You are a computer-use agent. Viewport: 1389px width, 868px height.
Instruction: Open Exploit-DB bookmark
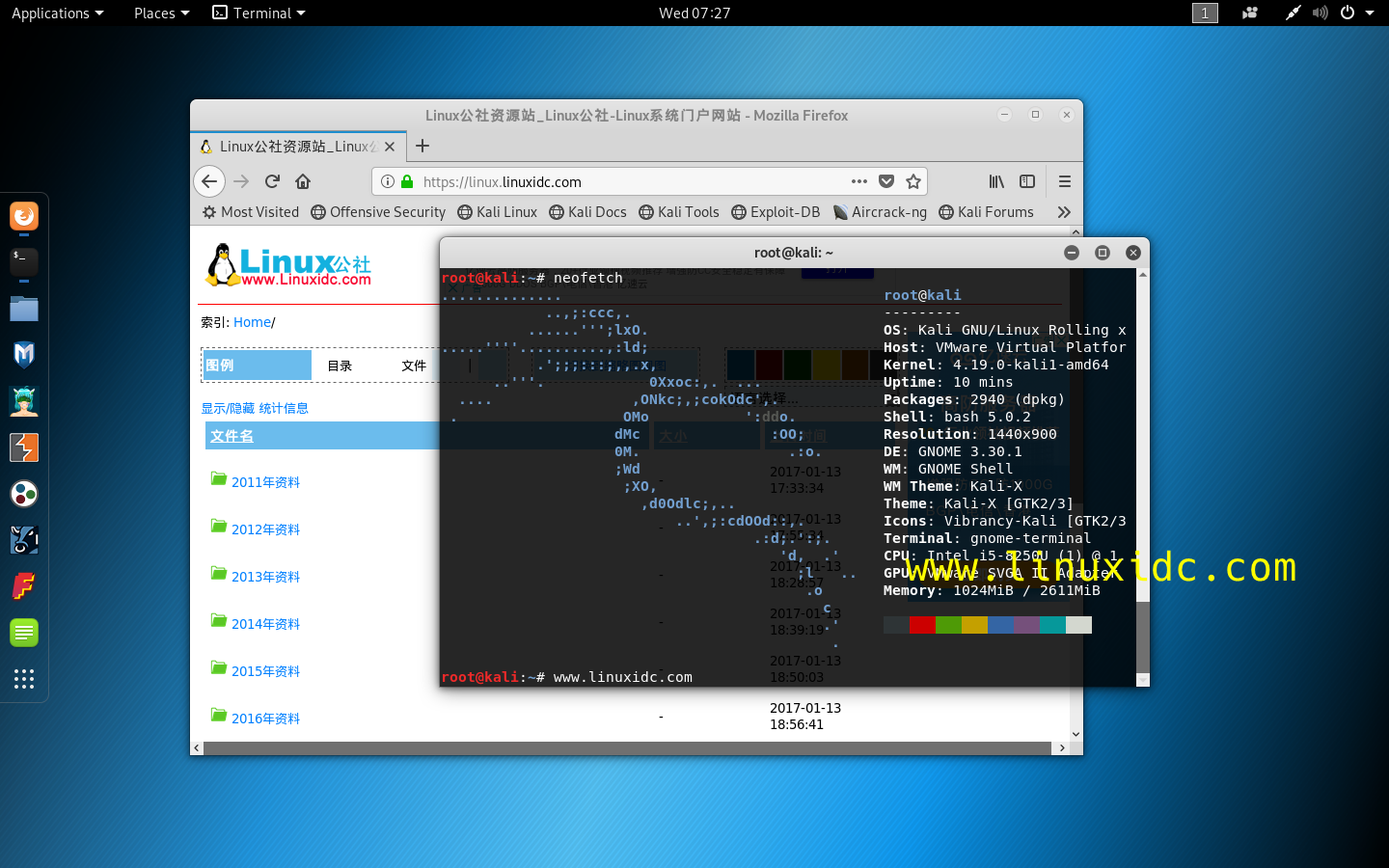tap(776, 212)
